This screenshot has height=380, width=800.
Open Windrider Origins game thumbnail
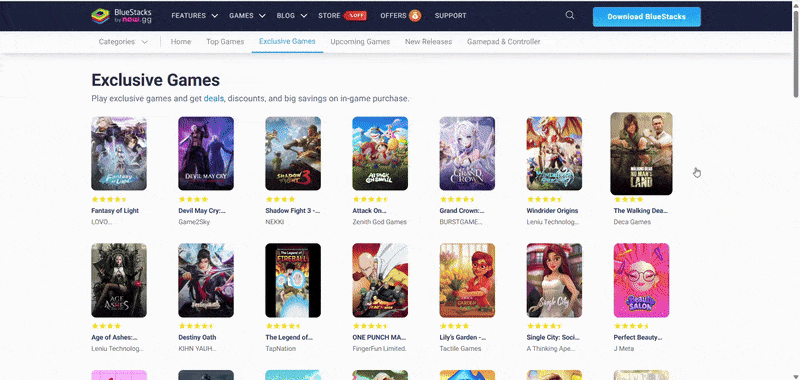(554, 154)
